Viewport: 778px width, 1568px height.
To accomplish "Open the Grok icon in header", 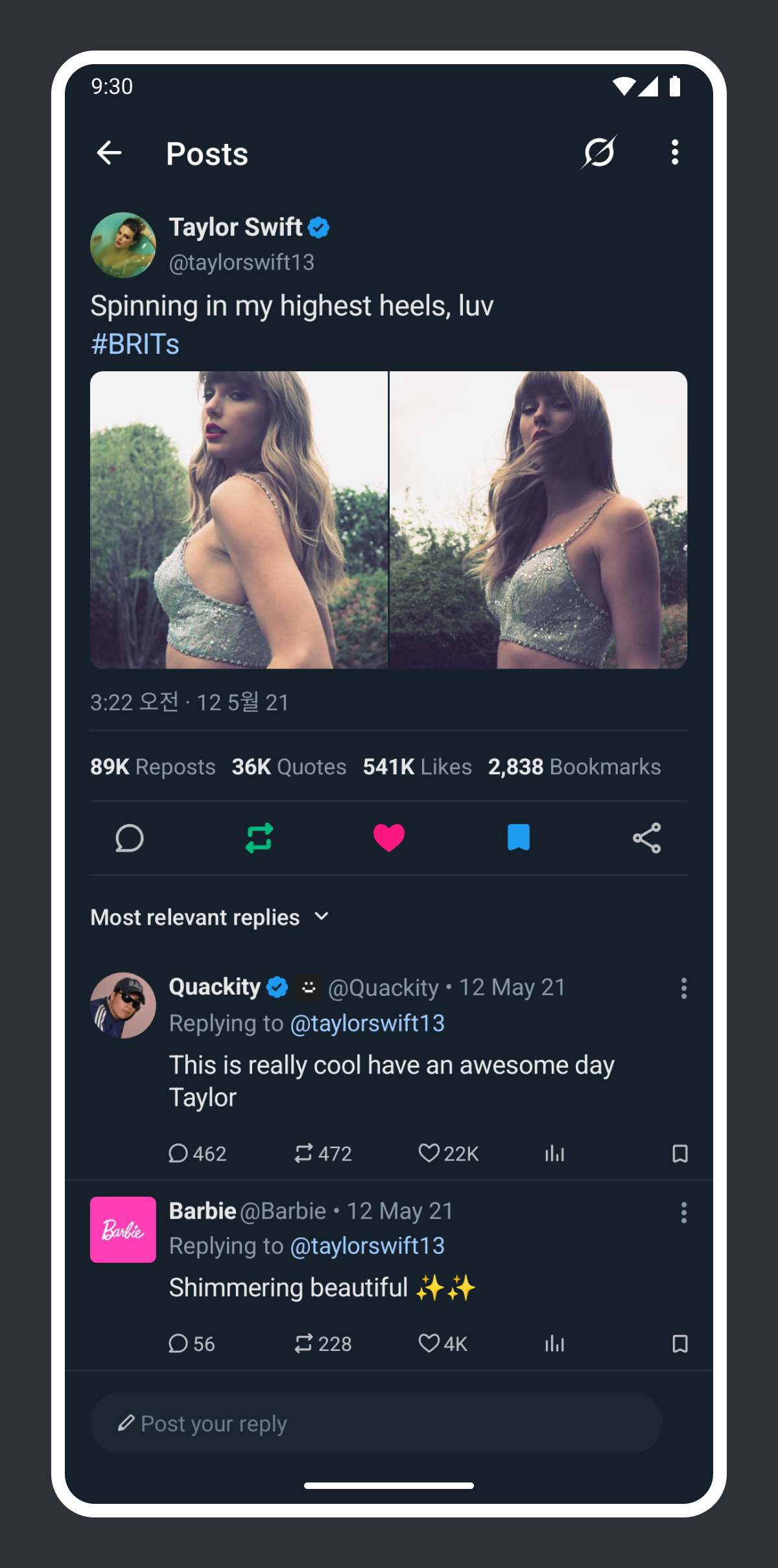I will click(x=598, y=153).
